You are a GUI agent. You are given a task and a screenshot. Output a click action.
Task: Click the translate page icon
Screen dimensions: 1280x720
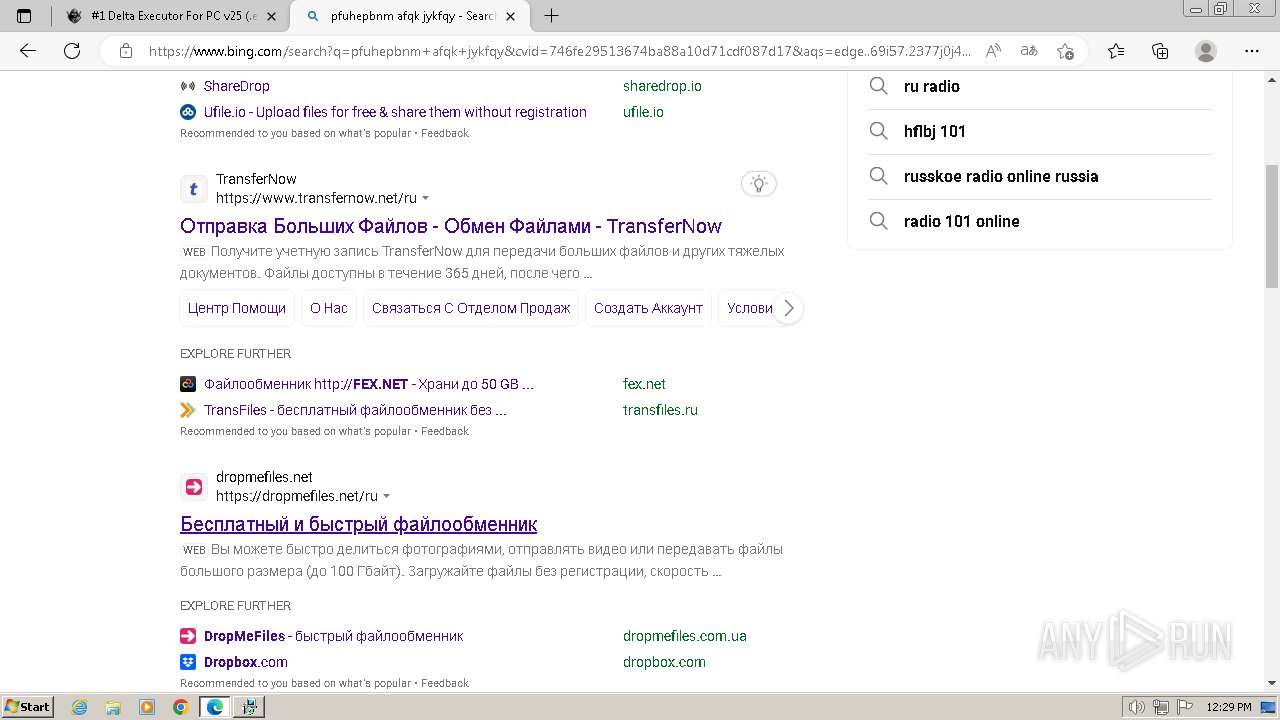tap(1028, 51)
